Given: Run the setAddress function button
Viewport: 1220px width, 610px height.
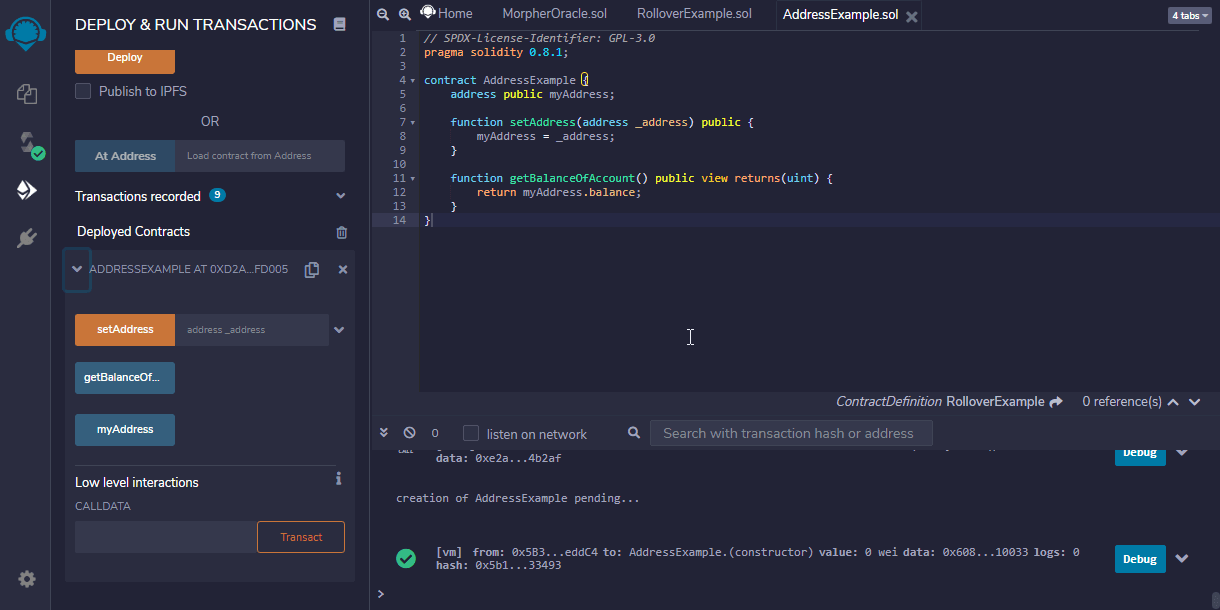Looking at the screenshot, I should 125,330.
